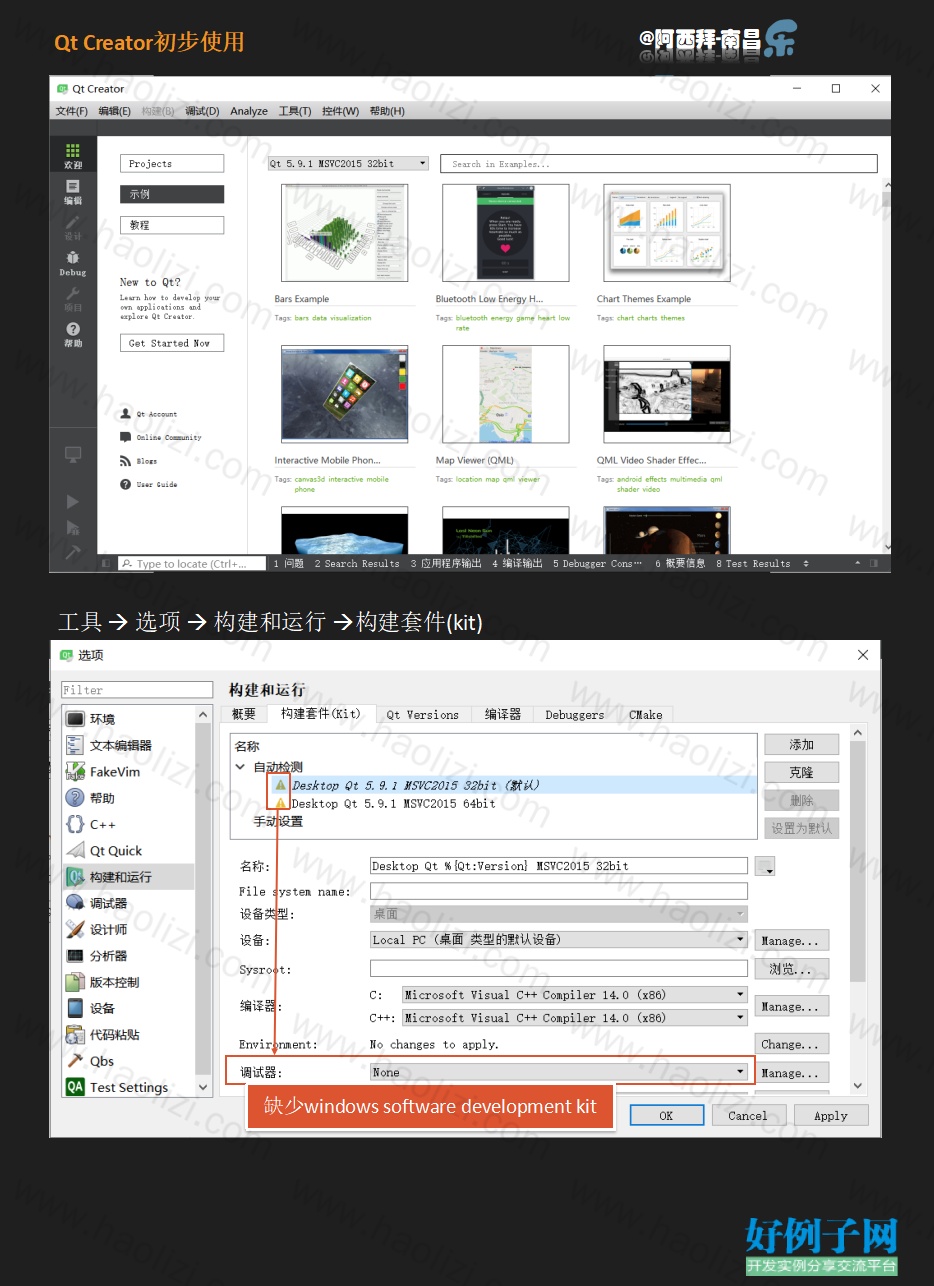The height and width of the screenshot is (1286, 934).
Task: Select 构建和运行 category in Options dialog
Action: tap(130, 877)
